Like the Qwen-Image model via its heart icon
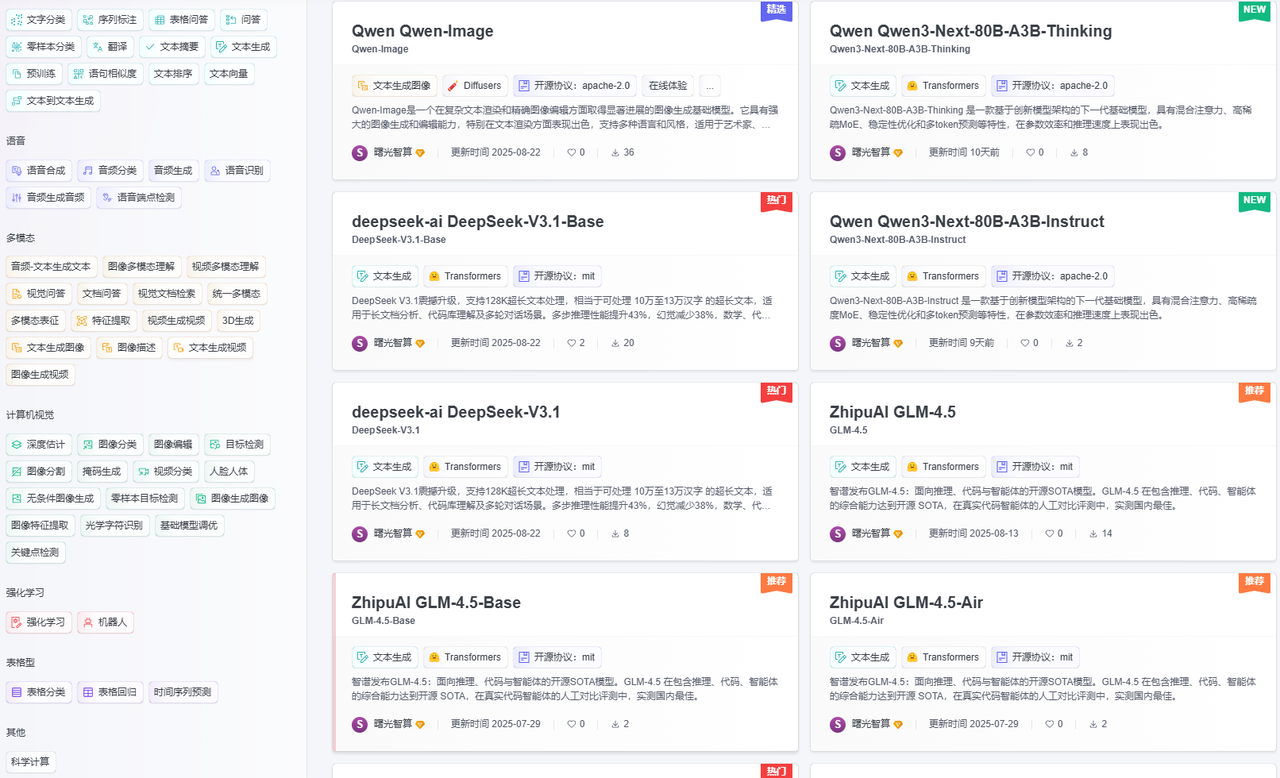 (x=572, y=153)
